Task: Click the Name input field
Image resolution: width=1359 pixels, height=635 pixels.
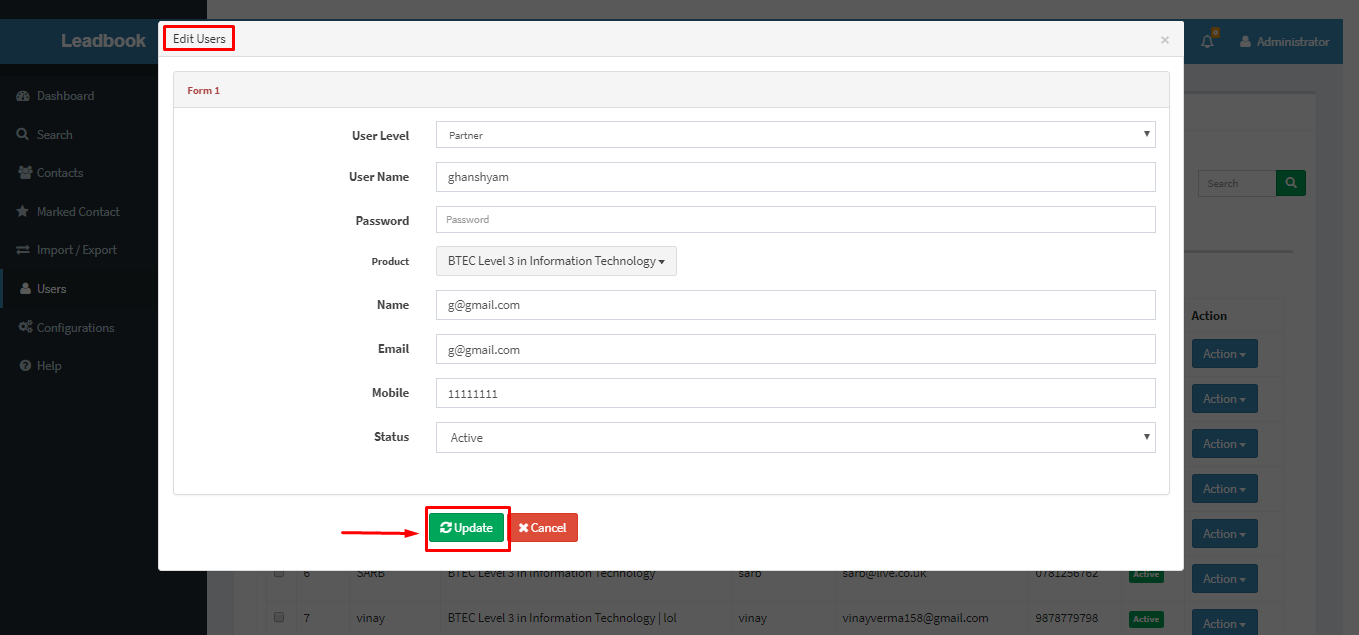Action: click(x=795, y=305)
